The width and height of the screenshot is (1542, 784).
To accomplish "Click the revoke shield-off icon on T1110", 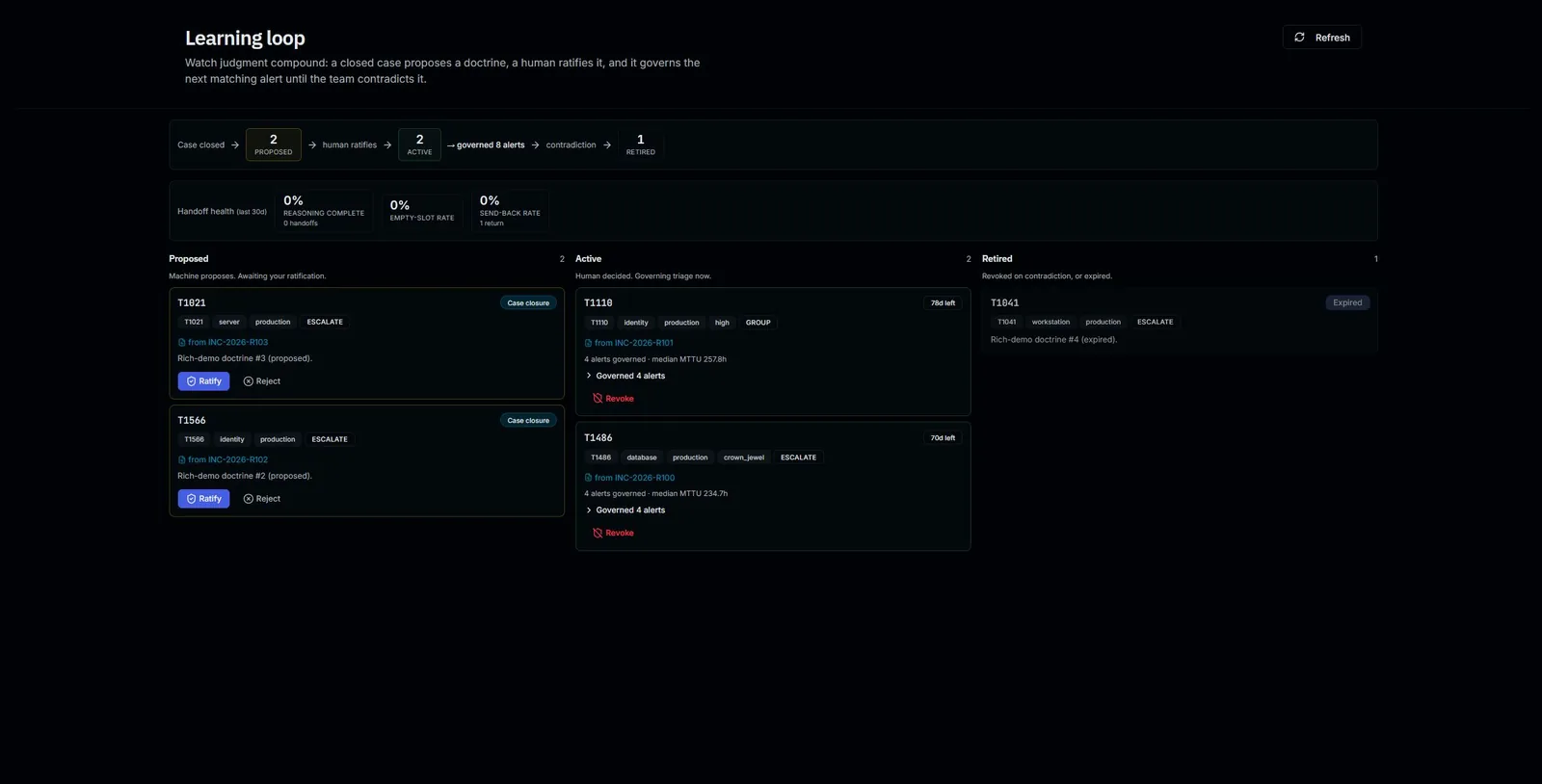I will pyautogui.click(x=598, y=399).
